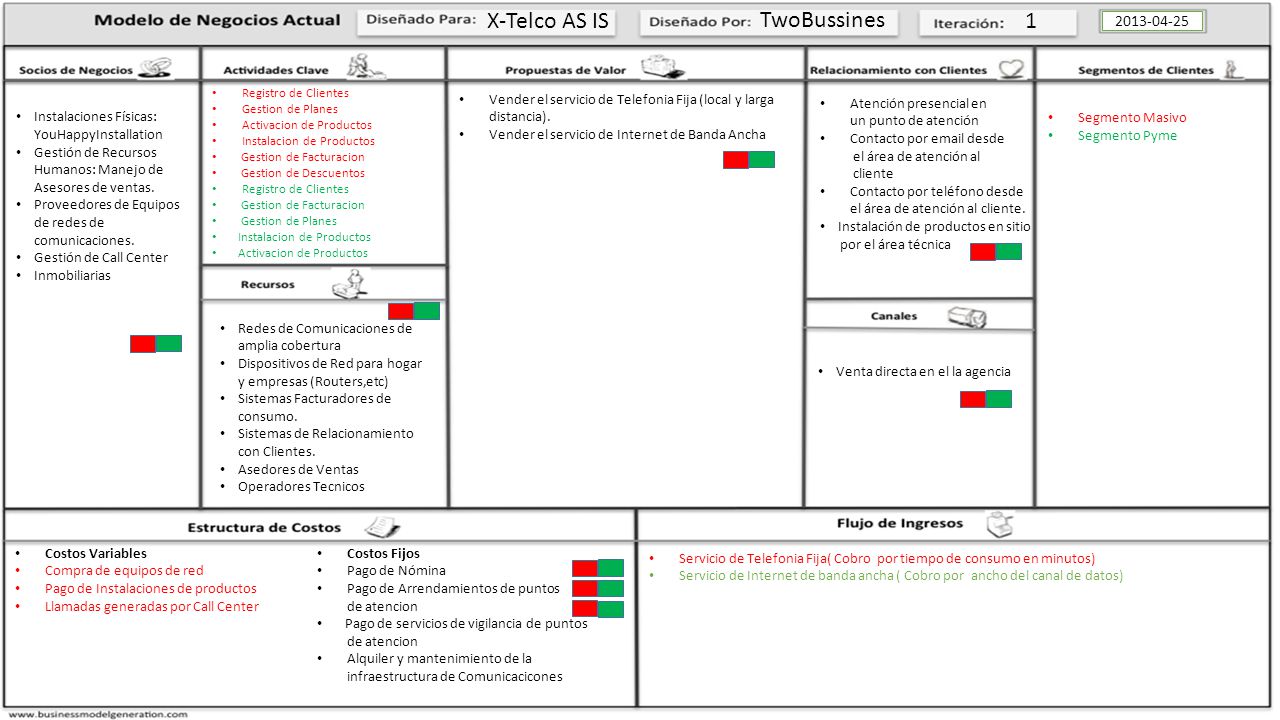Click the 'X-Telco AS IS' Diseñado Para field
1280x720 pixels.
point(487,22)
